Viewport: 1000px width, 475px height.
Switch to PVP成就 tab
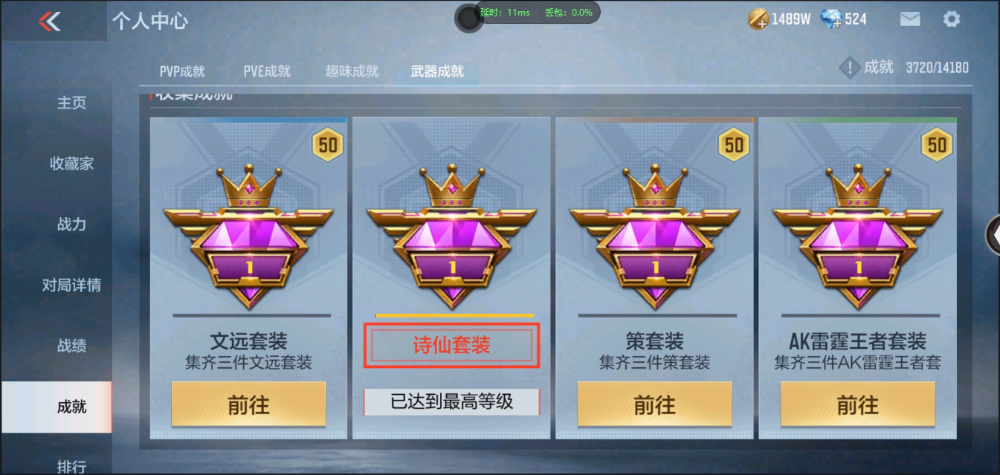[x=182, y=71]
